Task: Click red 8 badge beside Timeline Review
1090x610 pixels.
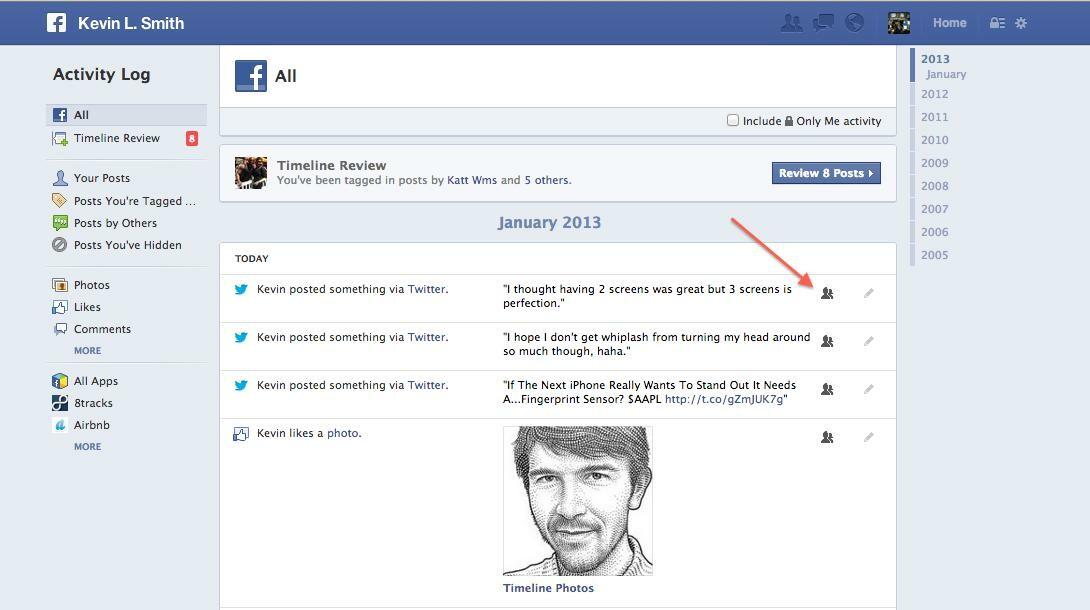Action: (x=192, y=138)
